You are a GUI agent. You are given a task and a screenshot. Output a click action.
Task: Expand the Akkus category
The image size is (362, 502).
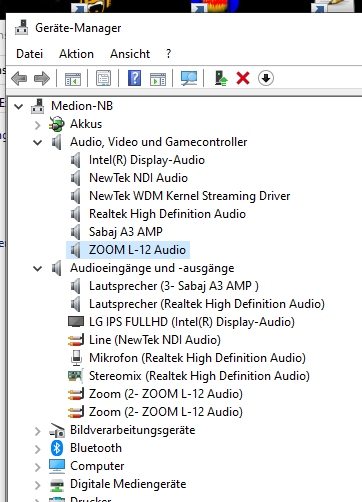tap(37, 125)
